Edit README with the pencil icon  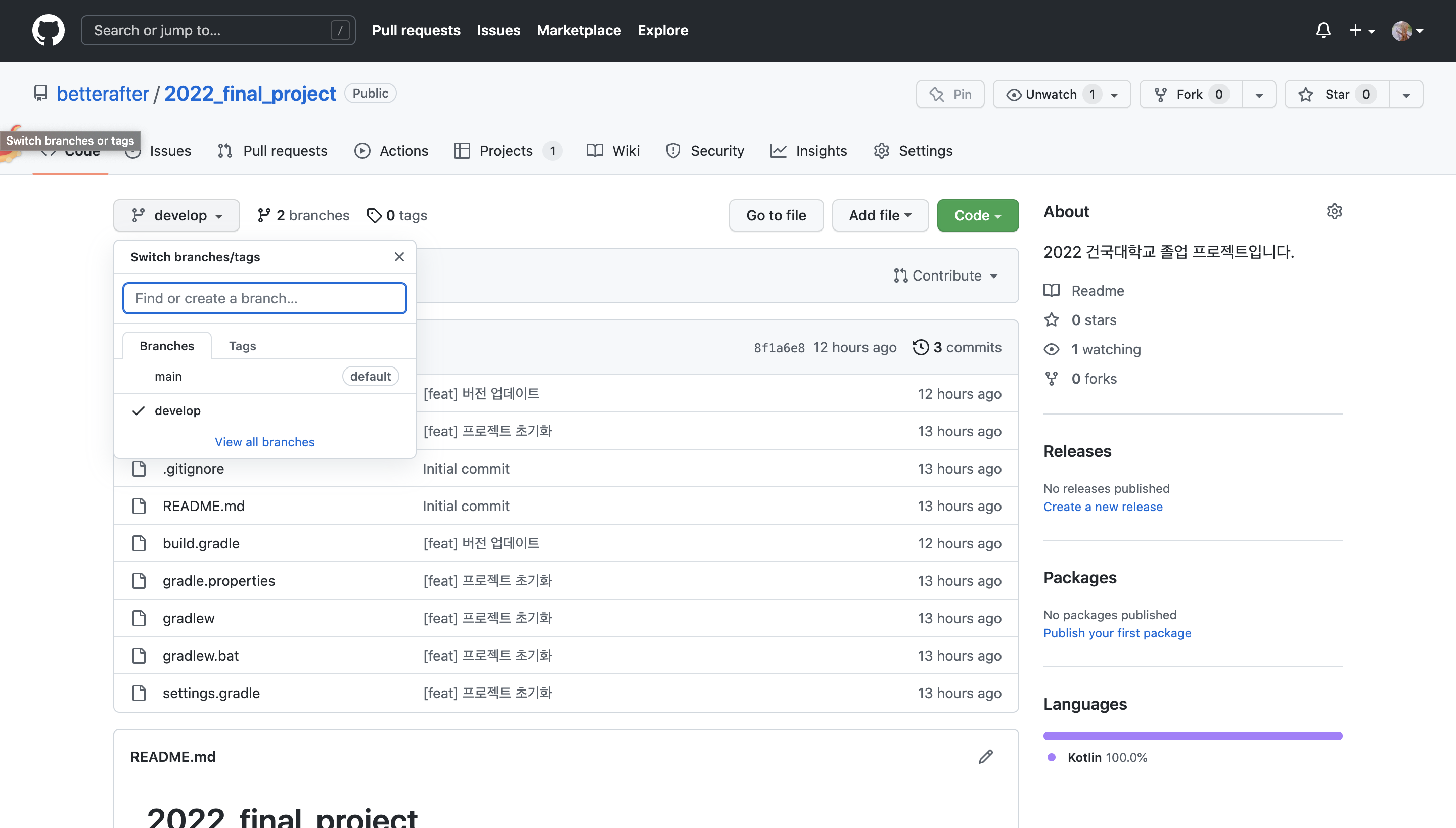[x=986, y=756]
